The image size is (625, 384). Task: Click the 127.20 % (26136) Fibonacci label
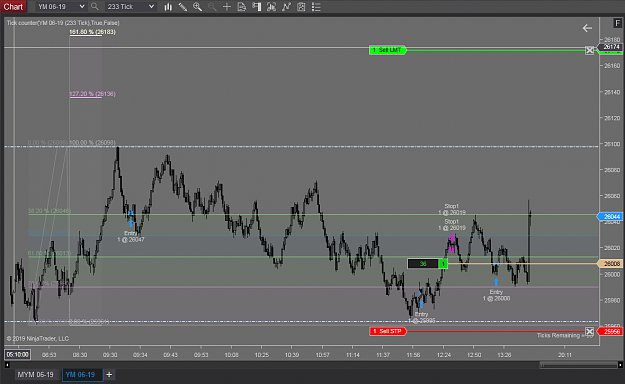point(92,94)
